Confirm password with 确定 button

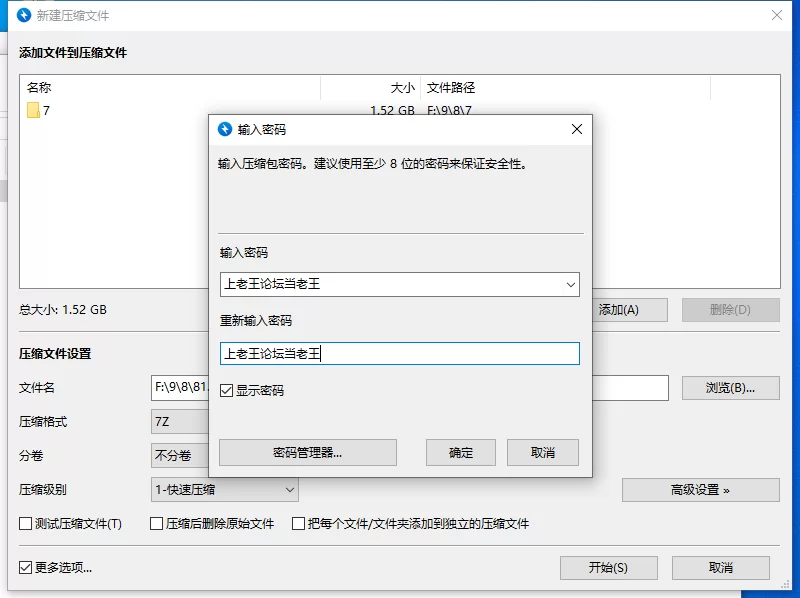point(461,453)
